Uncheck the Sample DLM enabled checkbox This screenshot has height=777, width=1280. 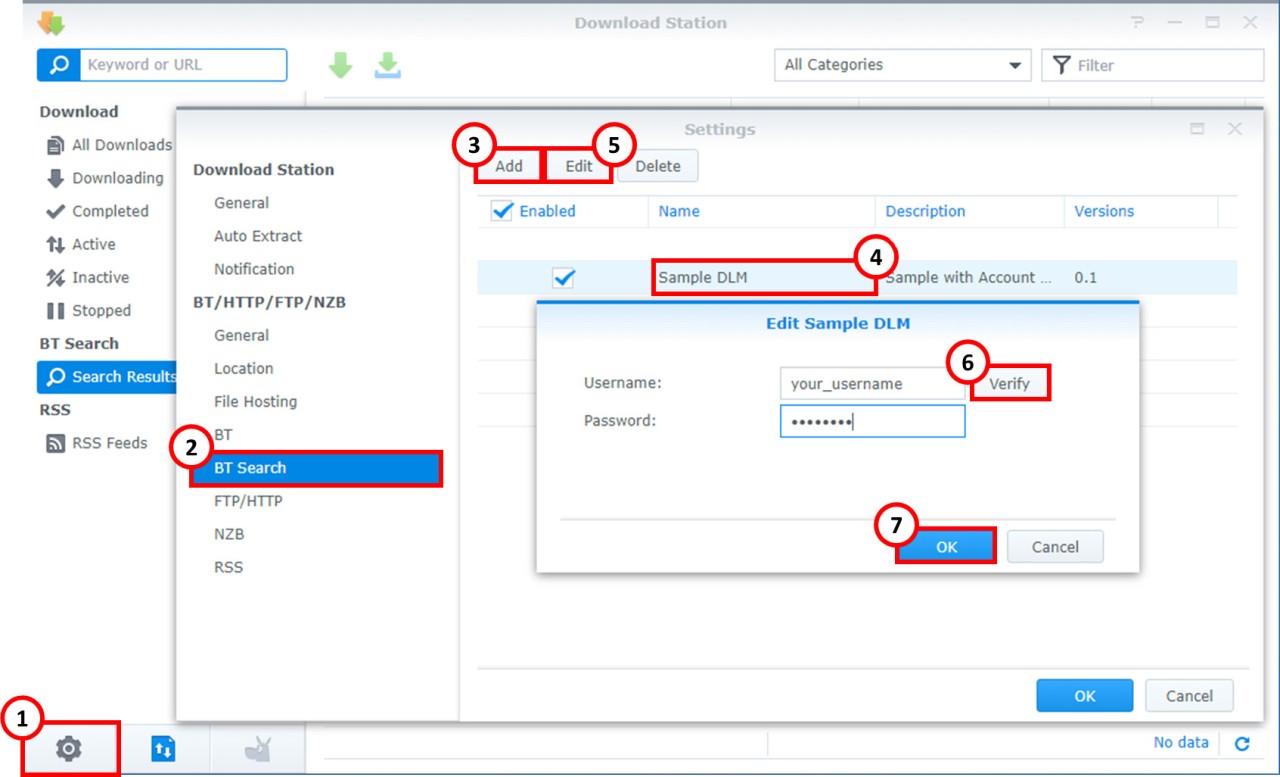click(564, 278)
